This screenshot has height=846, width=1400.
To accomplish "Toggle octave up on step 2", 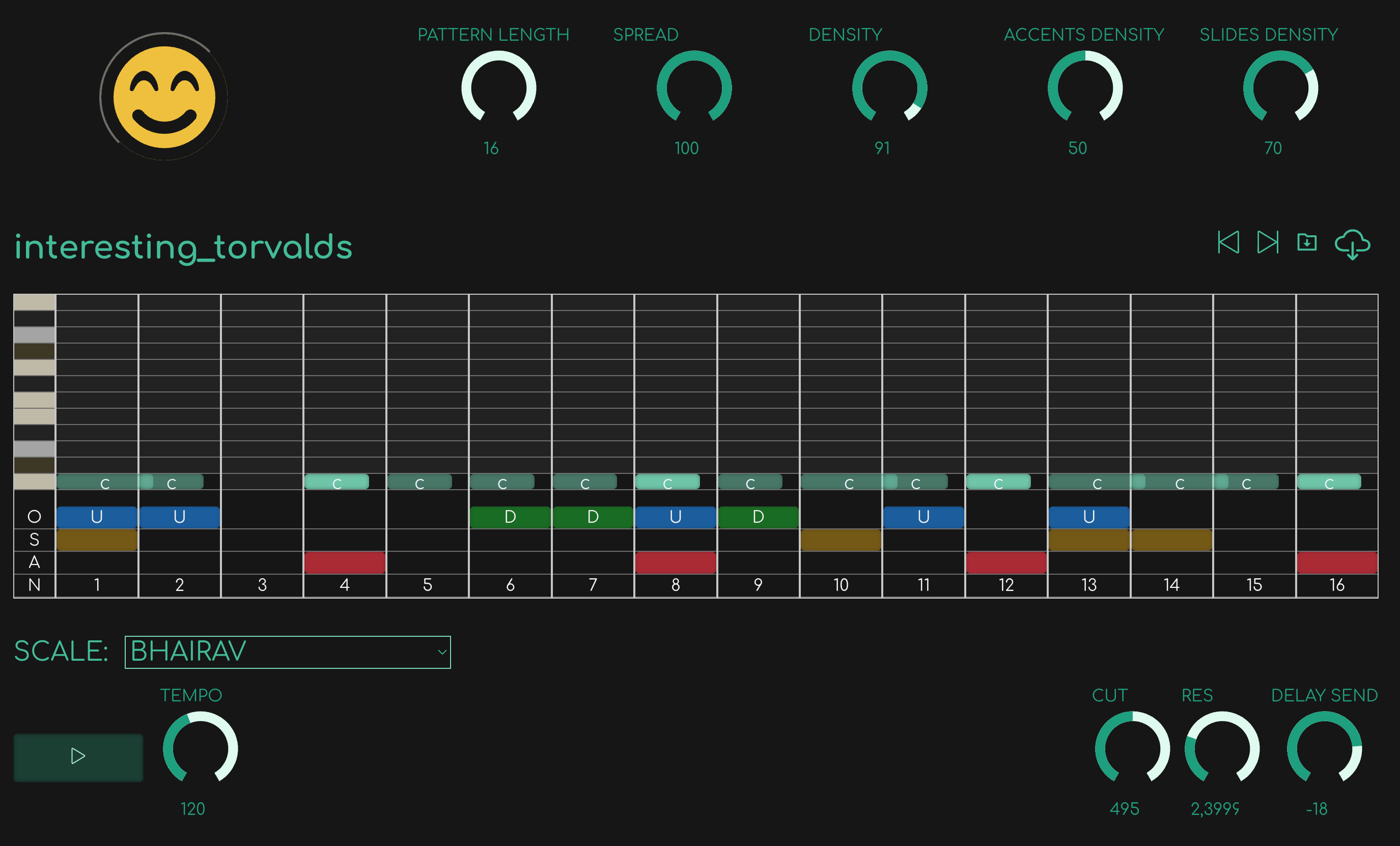I will pyautogui.click(x=180, y=517).
